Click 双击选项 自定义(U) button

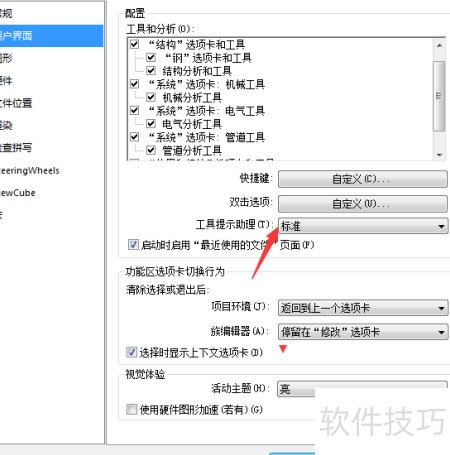tap(363, 204)
